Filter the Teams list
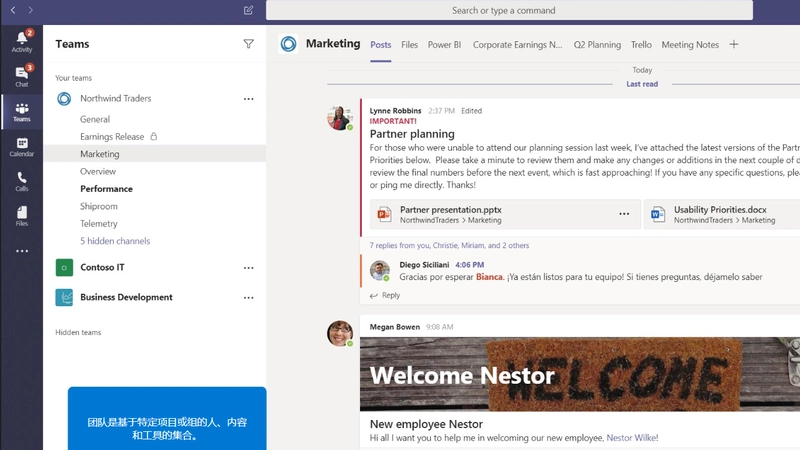This screenshot has height=450, width=800. [x=248, y=44]
